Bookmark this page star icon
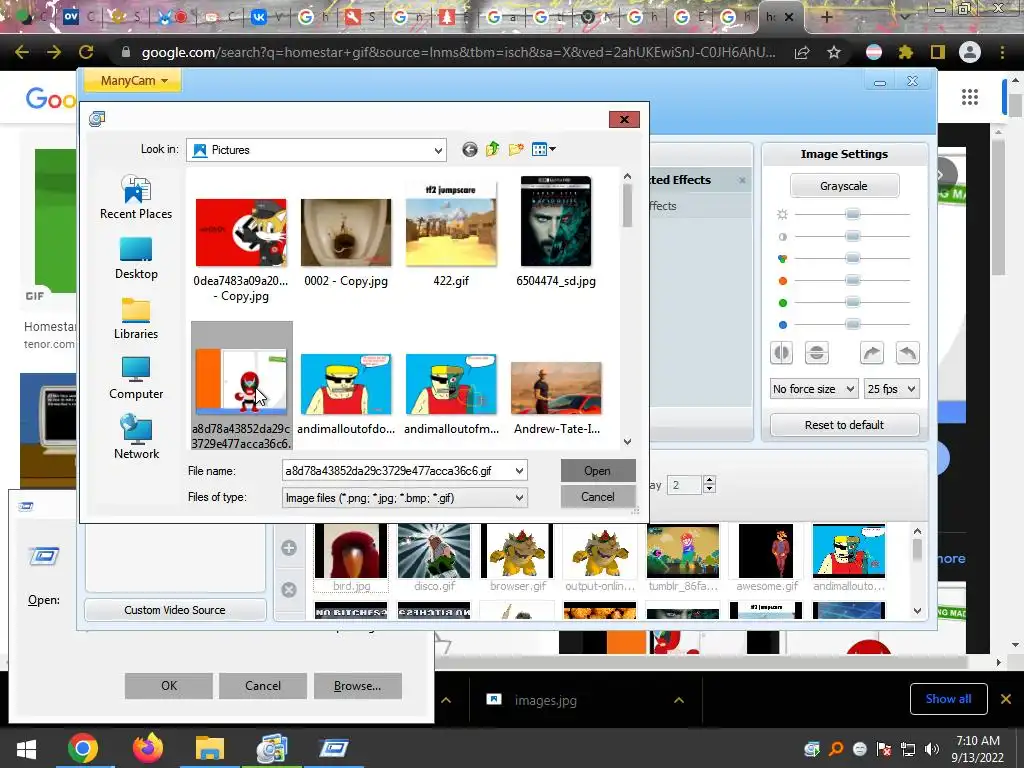Image resolution: width=1024 pixels, height=768 pixels. [834, 52]
